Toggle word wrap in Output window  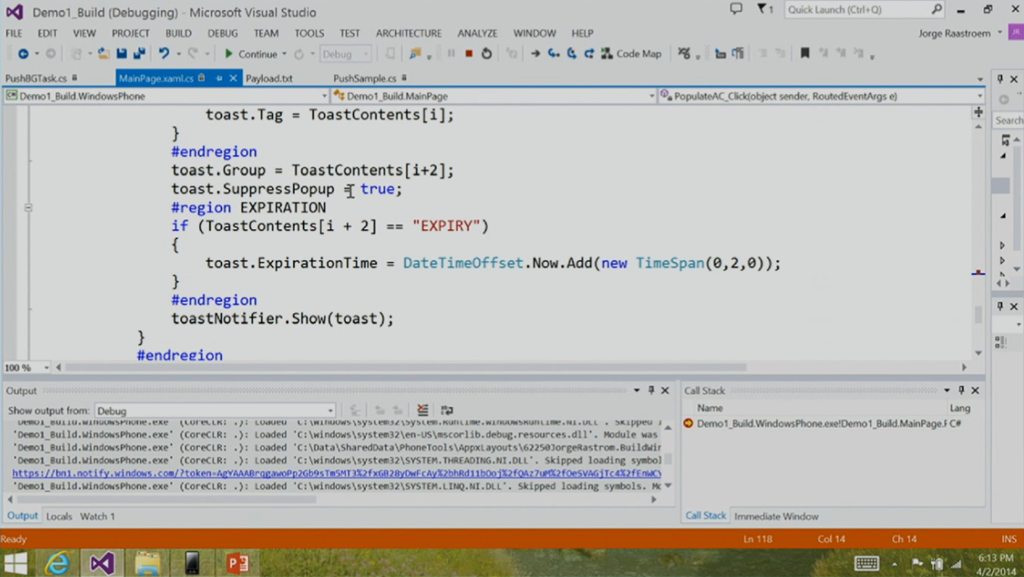pyautogui.click(x=447, y=410)
